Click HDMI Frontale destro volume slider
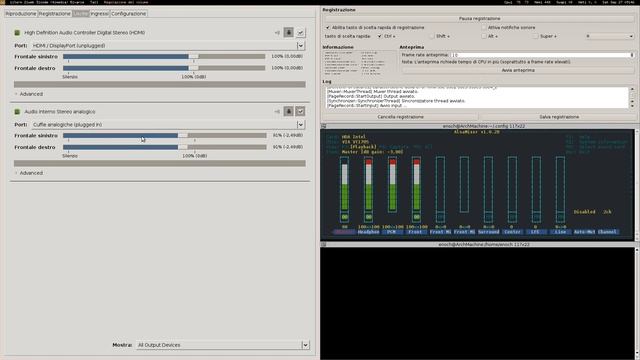The height and width of the screenshot is (360, 640). (164, 68)
